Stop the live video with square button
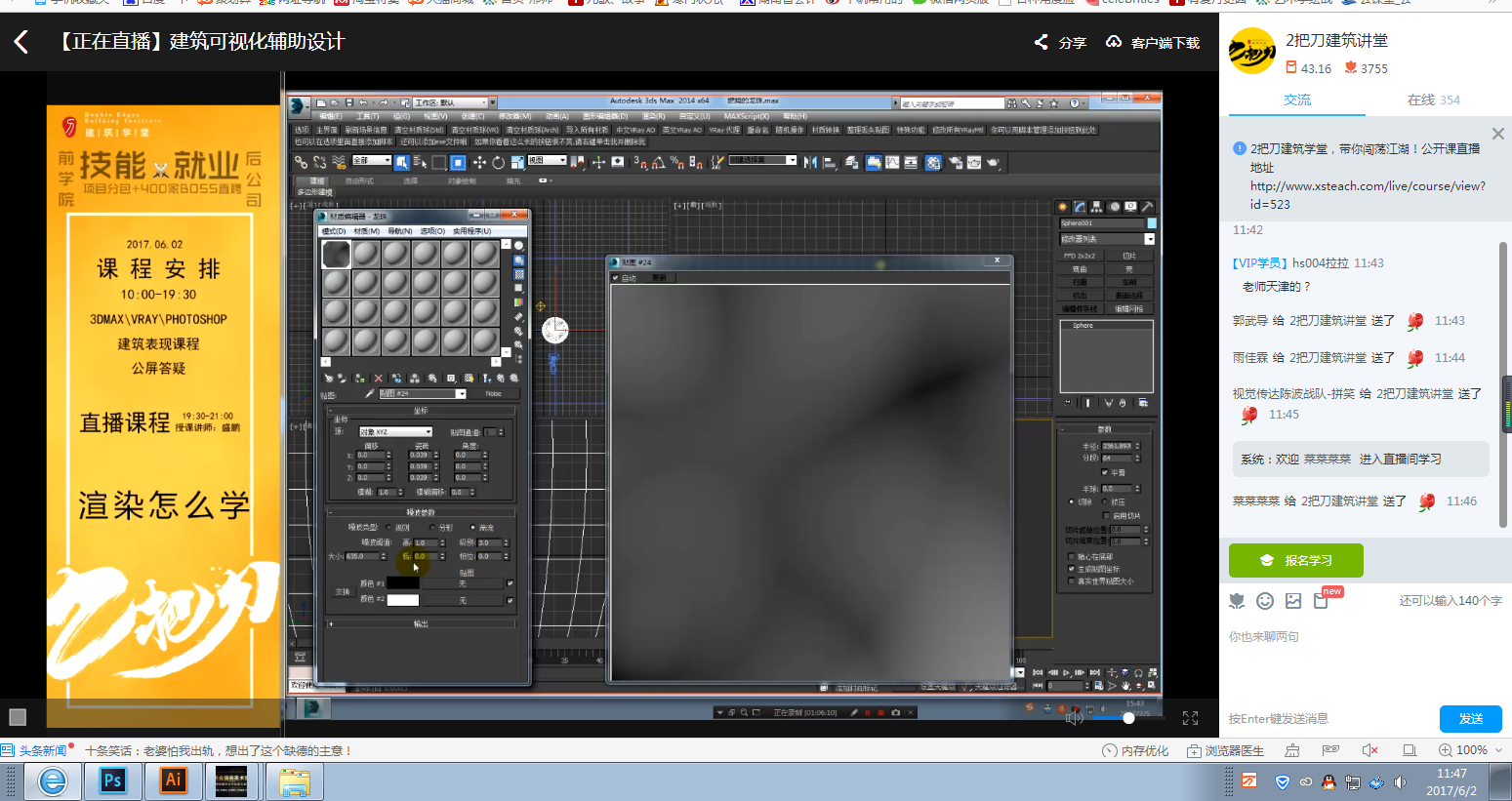The height and width of the screenshot is (801, 1512). 18,717
